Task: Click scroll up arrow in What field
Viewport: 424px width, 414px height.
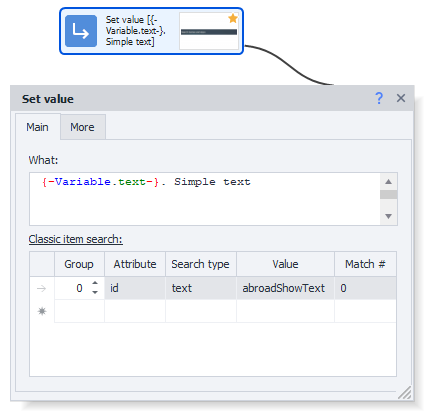Action: coord(388,182)
